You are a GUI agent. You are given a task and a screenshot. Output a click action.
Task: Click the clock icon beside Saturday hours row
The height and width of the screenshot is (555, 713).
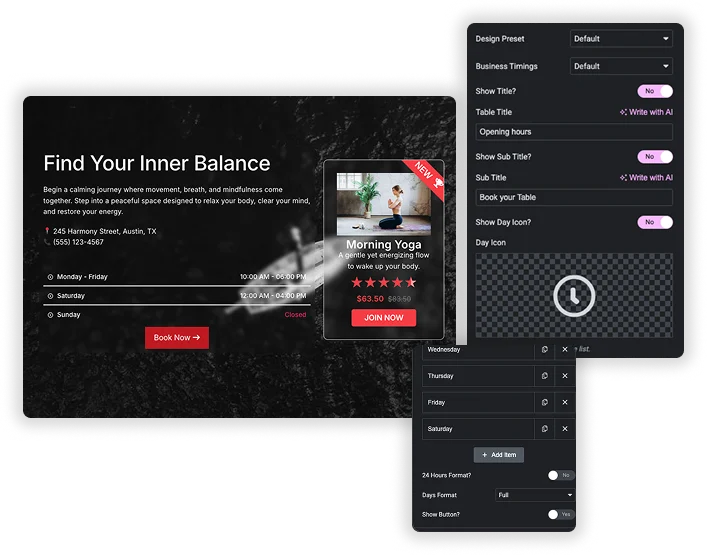pyautogui.click(x=50, y=296)
